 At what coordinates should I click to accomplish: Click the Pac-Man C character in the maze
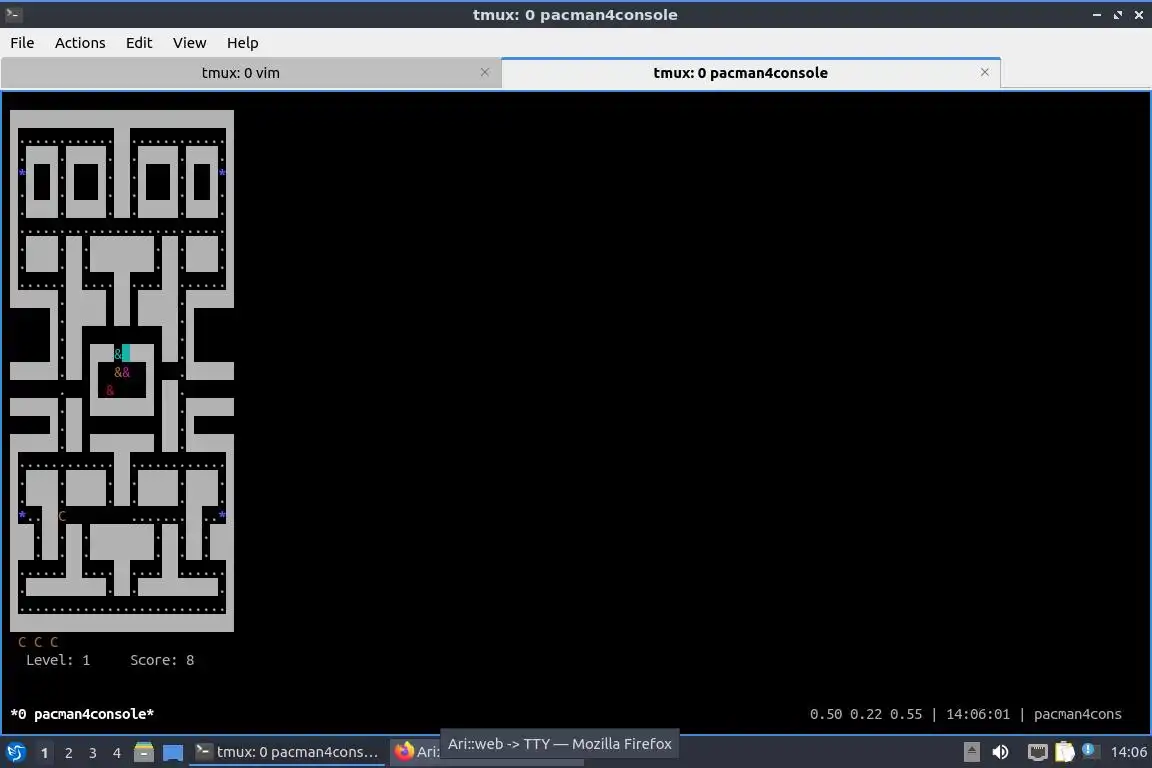click(62, 516)
